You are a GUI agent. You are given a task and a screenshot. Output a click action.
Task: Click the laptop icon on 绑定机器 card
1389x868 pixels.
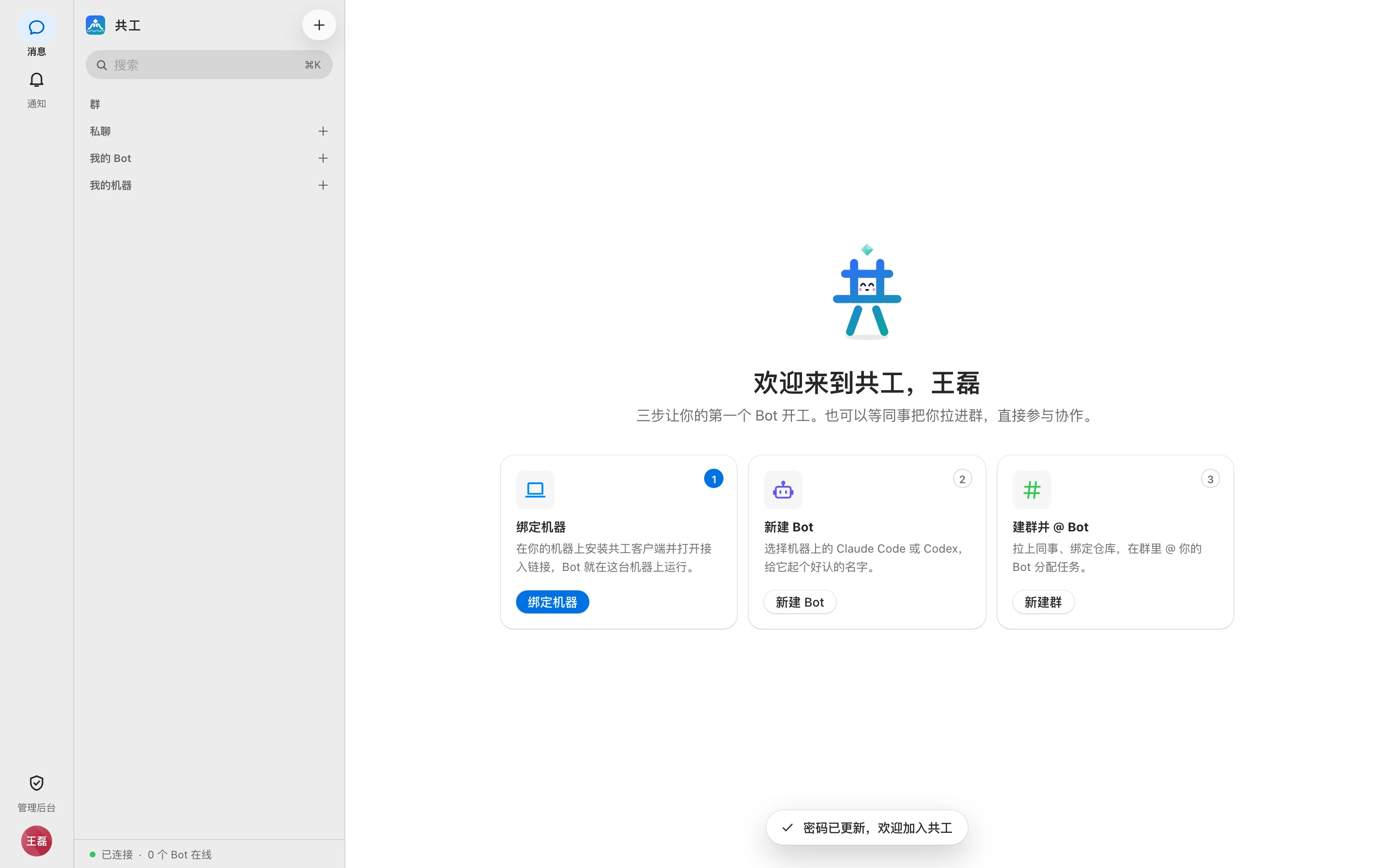click(x=535, y=489)
